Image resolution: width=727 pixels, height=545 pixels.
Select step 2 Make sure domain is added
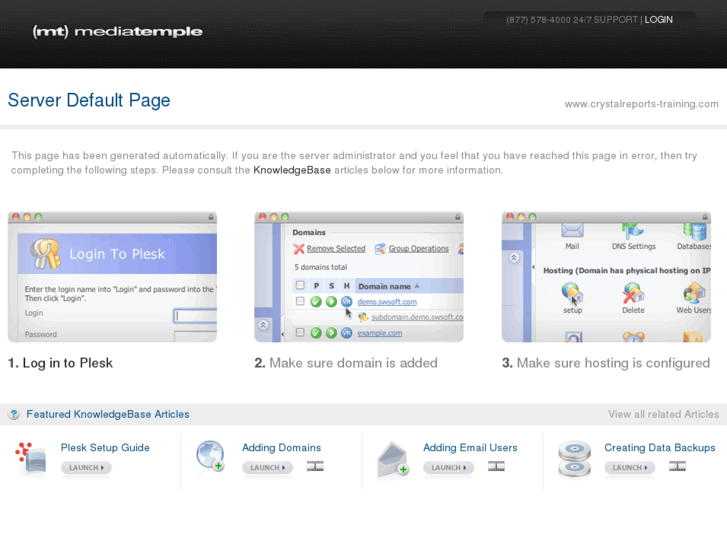click(346, 363)
